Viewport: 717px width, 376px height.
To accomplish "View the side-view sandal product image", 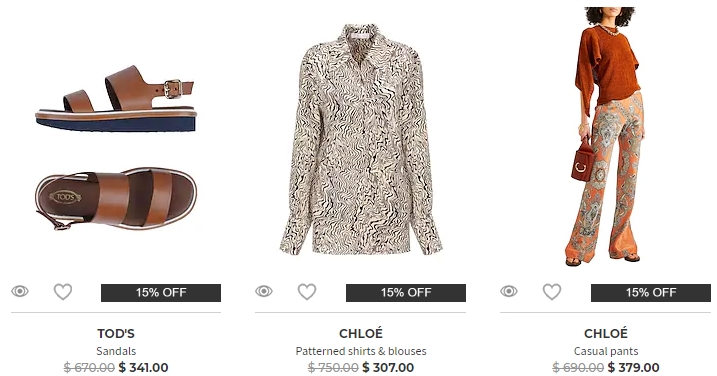I will (x=116, y=99).
